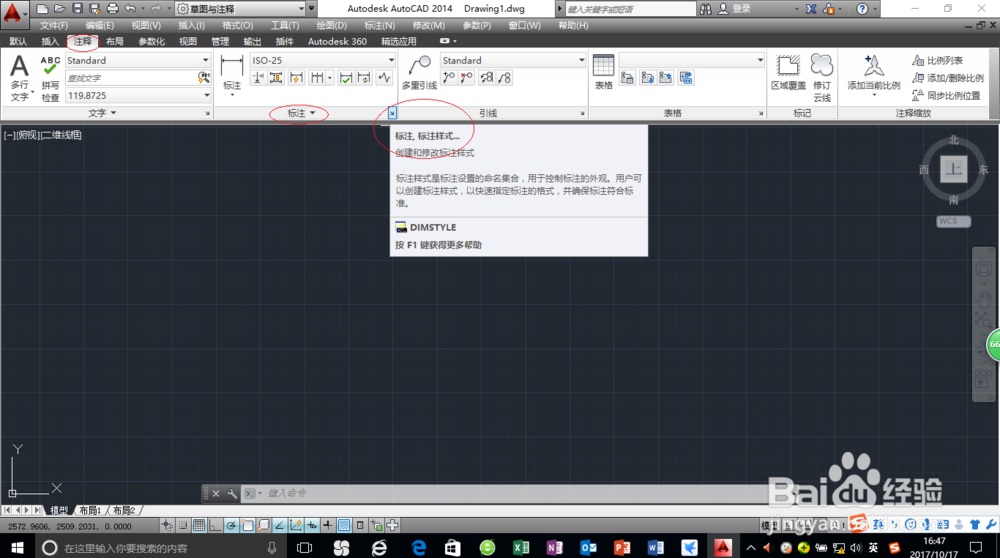Expand the 文字 panel title
This screenshot has height=558, width=1000.
tap(102, 113)
